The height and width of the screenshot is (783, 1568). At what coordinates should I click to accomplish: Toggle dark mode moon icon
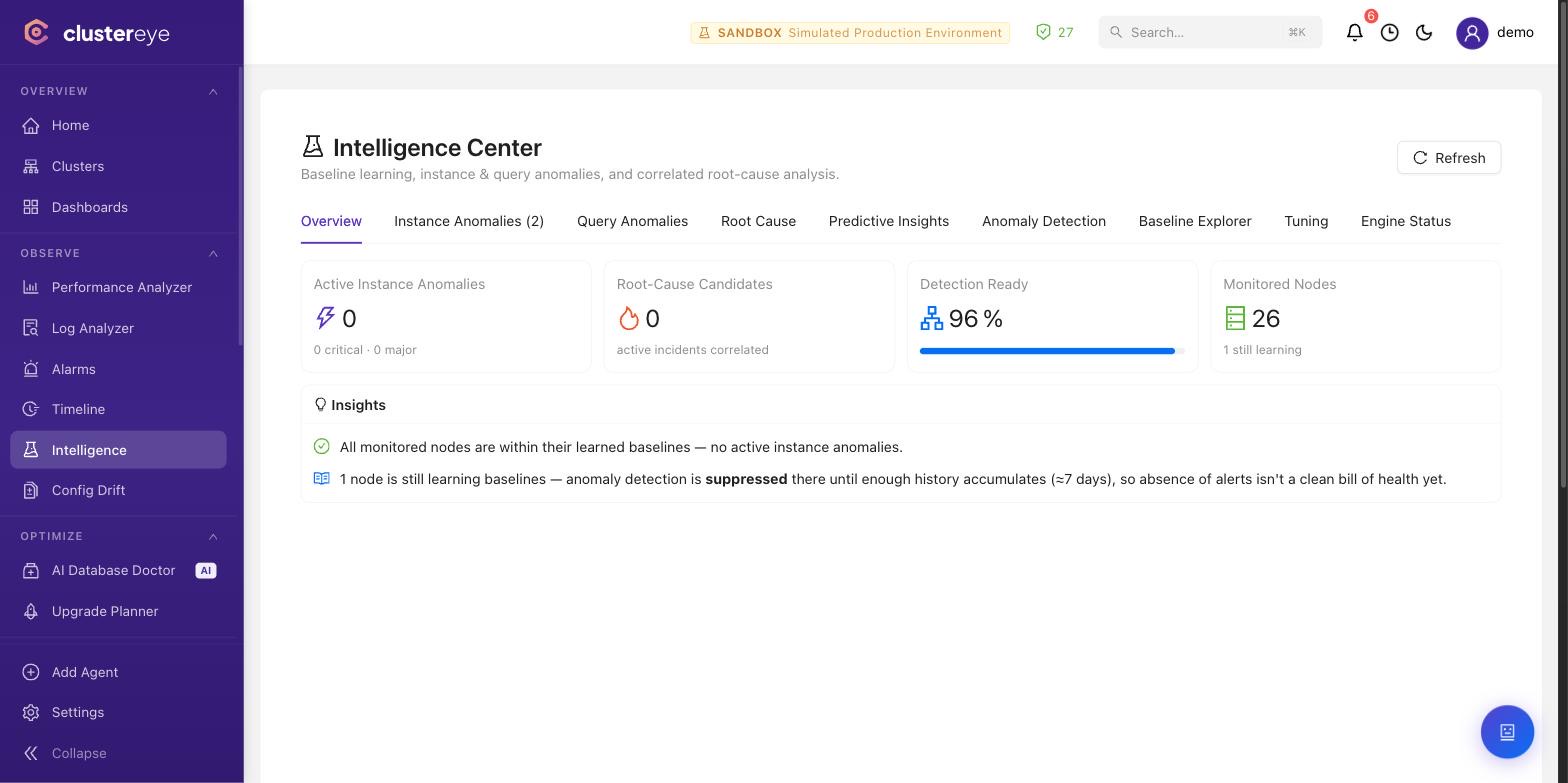coord(1425,32)
